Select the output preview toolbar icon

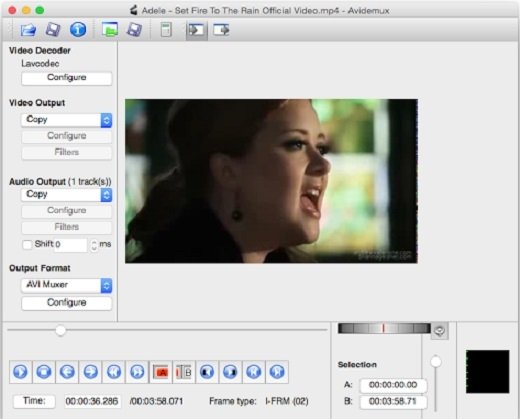pos(221,30)
